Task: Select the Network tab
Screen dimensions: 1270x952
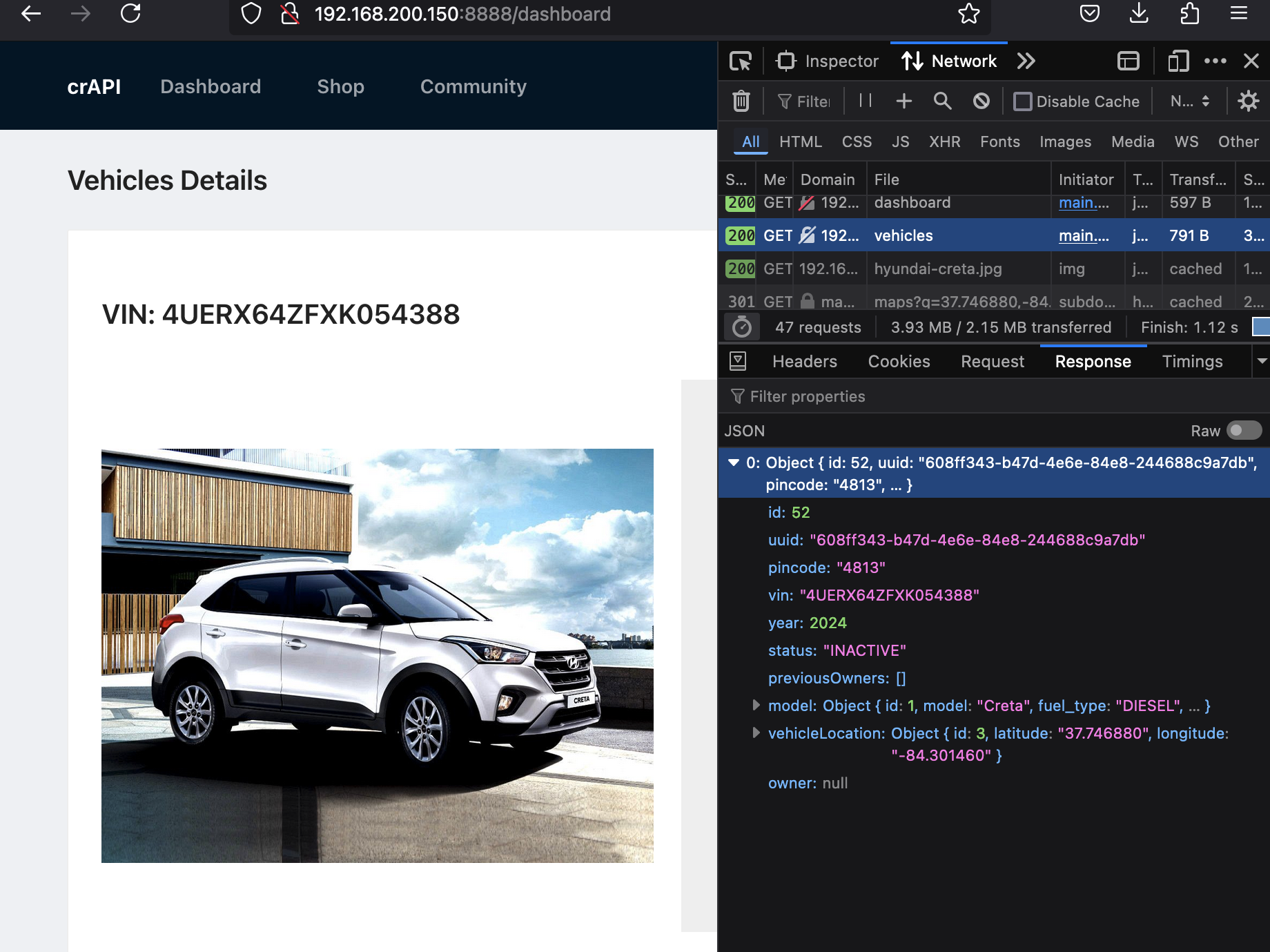Action: pyautogui.click(x=949, y=61)
